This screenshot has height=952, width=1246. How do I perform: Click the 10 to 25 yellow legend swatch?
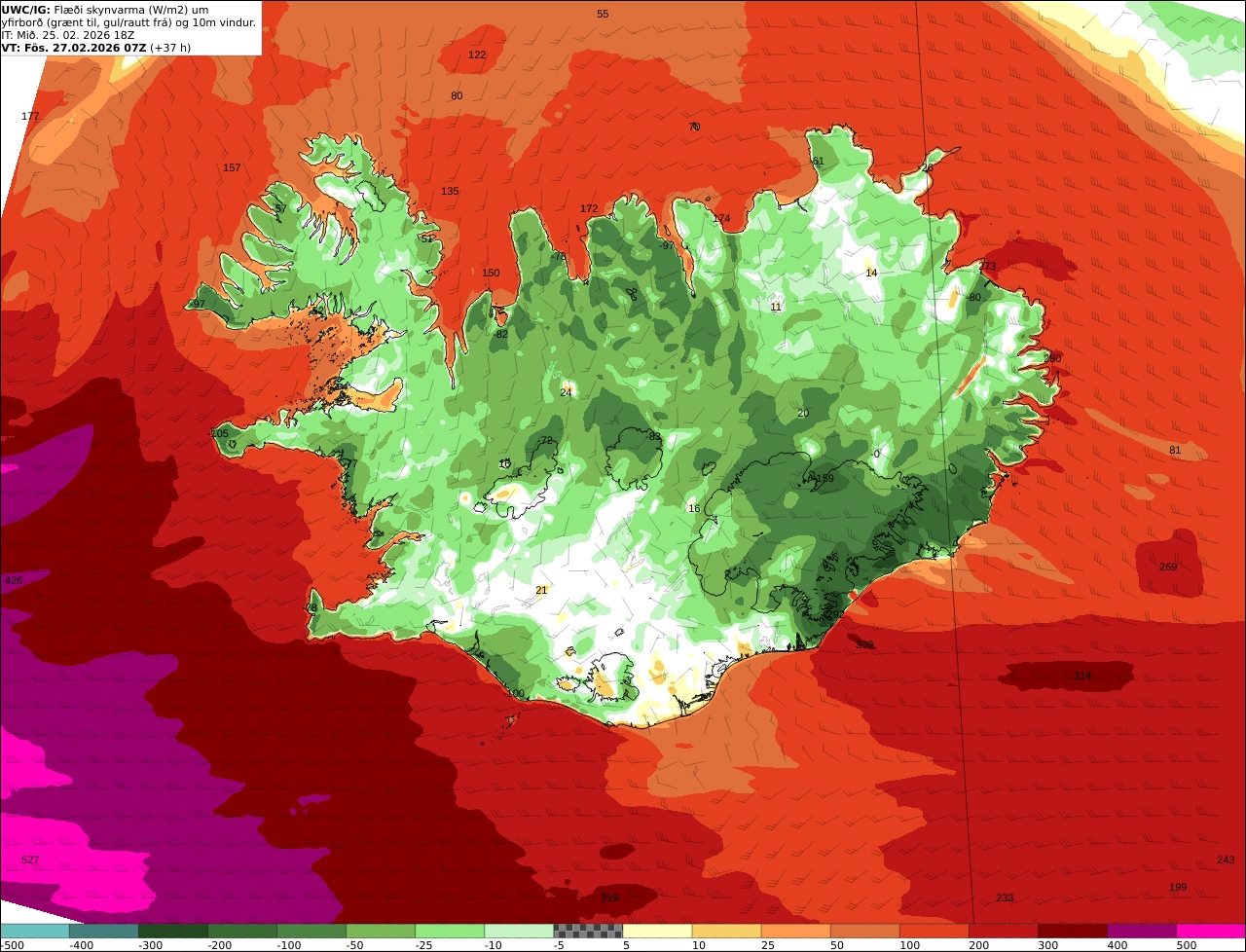(726, 931)
